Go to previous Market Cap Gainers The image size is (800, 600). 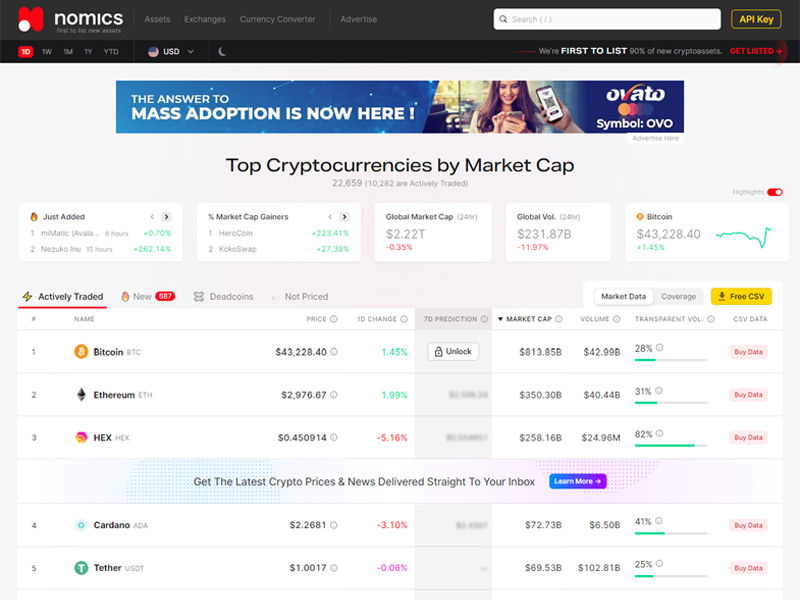pyautogui.click(x=330, y=217)
